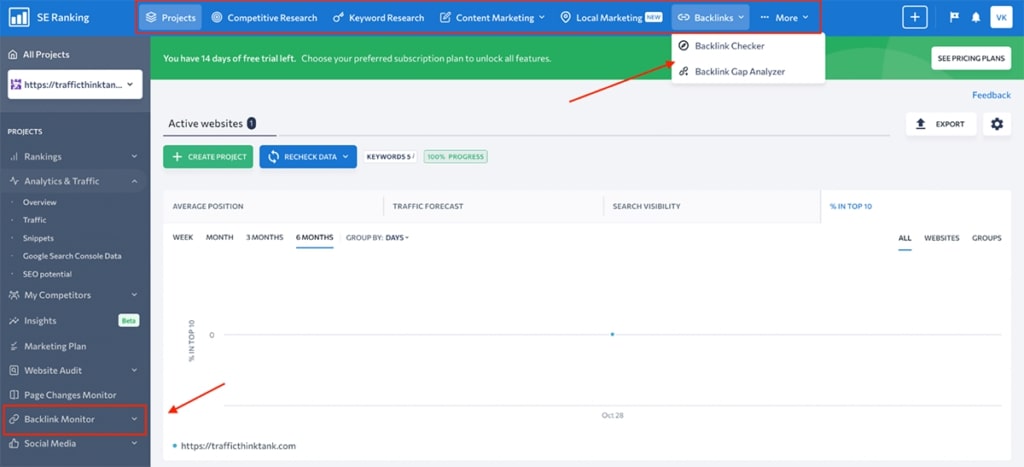Select the Average Position metric tab
The width and height of the screenshot is (1024, 467).
pos(273,206)
